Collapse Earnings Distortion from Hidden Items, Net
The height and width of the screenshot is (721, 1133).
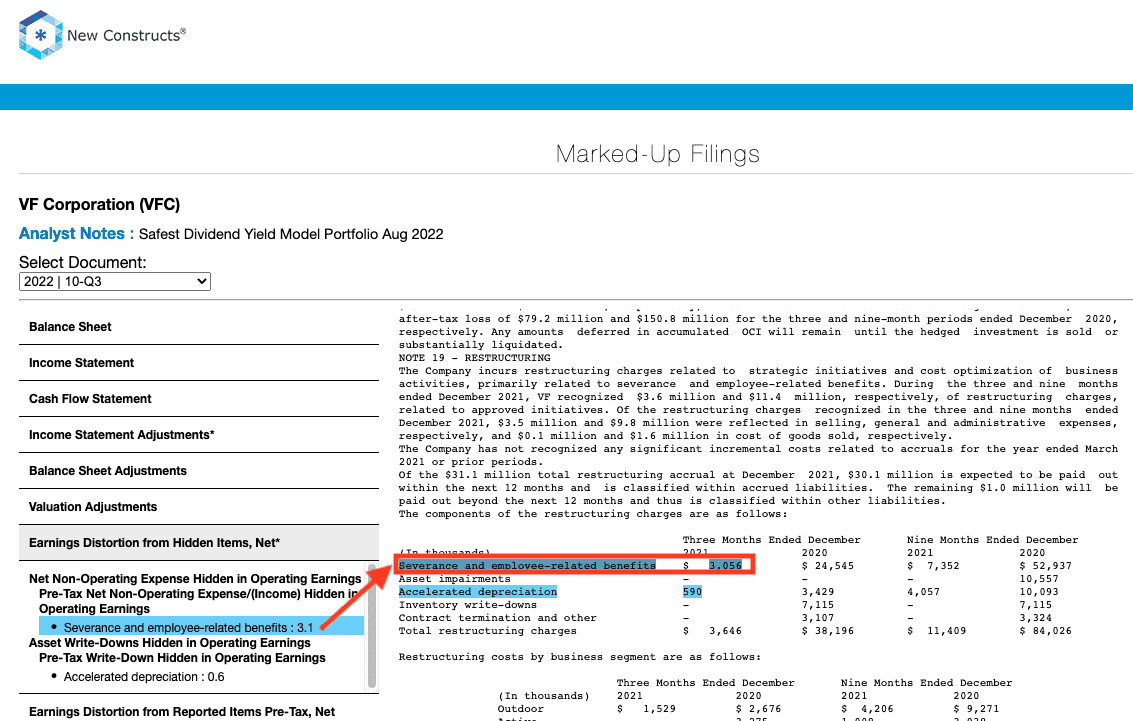coord(199,543)
